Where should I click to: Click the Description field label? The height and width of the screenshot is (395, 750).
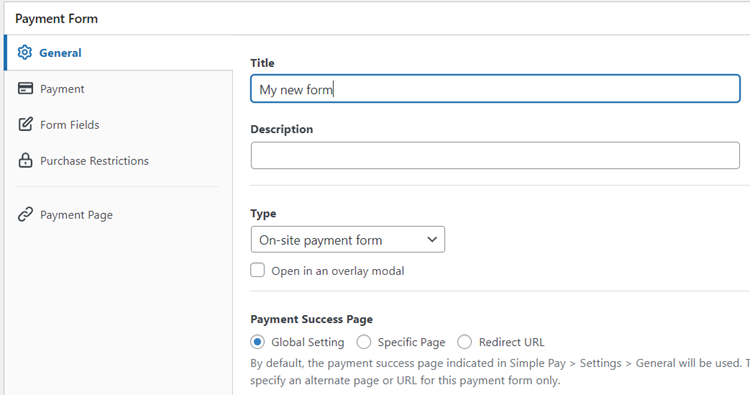[282, 129]
